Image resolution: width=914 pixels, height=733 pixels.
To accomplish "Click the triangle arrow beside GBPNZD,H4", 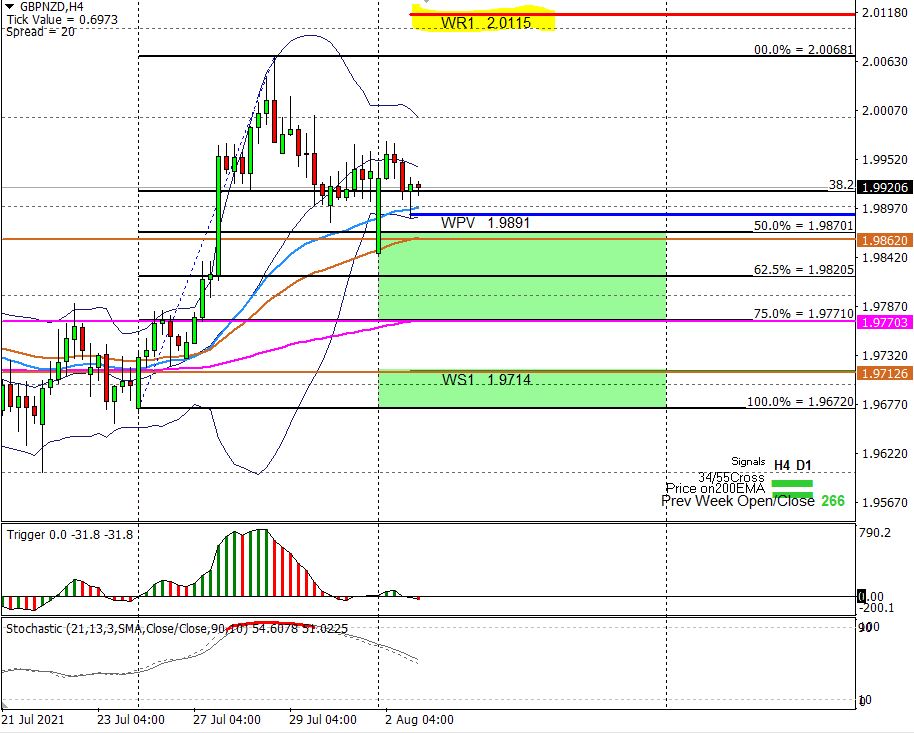I will (x=10, y=6).
